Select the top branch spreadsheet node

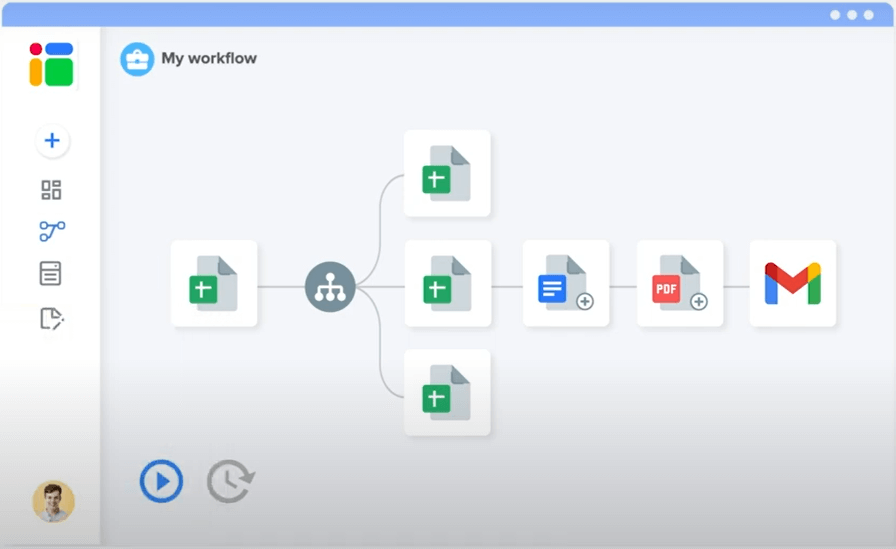pos(447,173)
